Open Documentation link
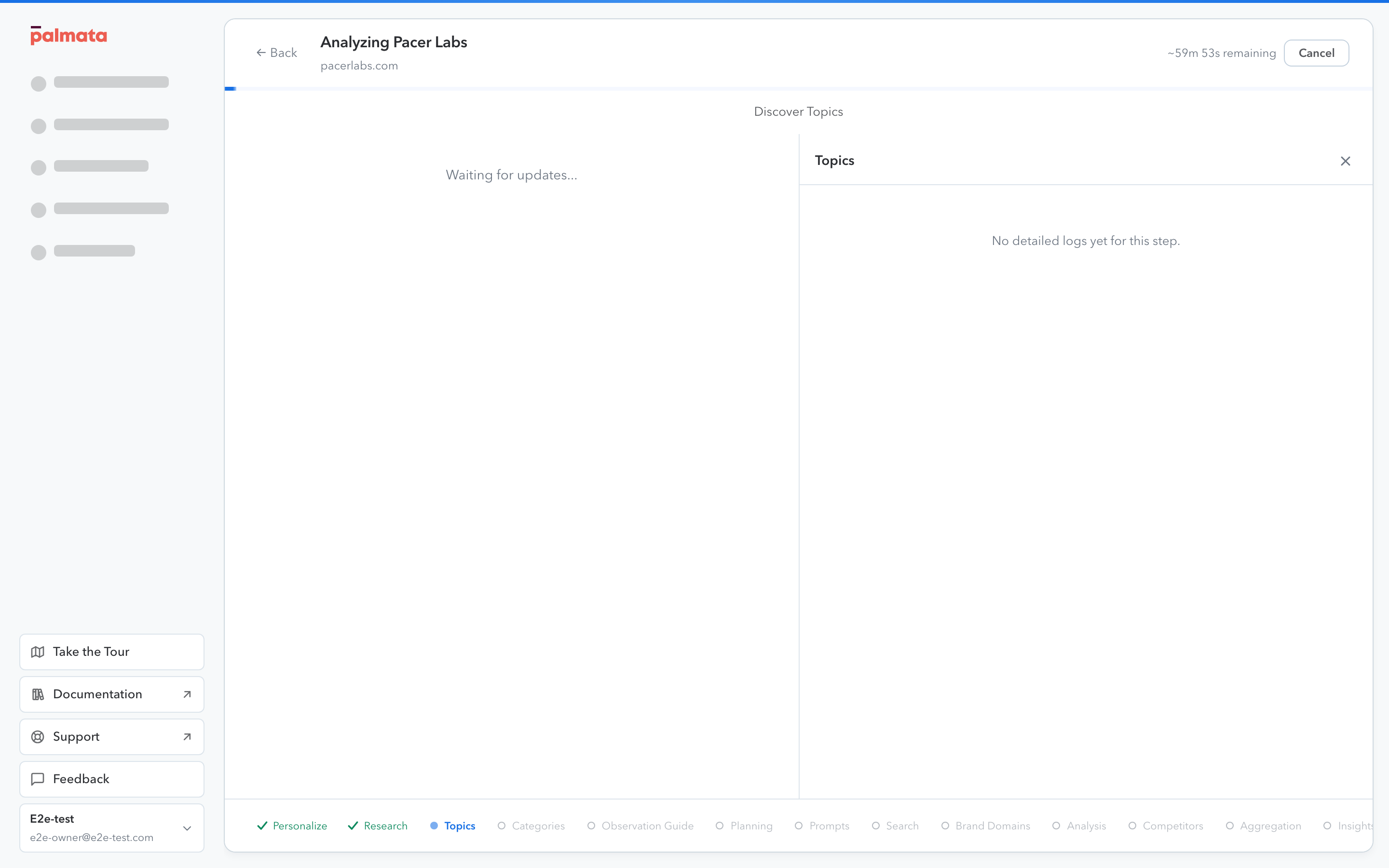Viewport: 1389px width, 868px height. 112,694
